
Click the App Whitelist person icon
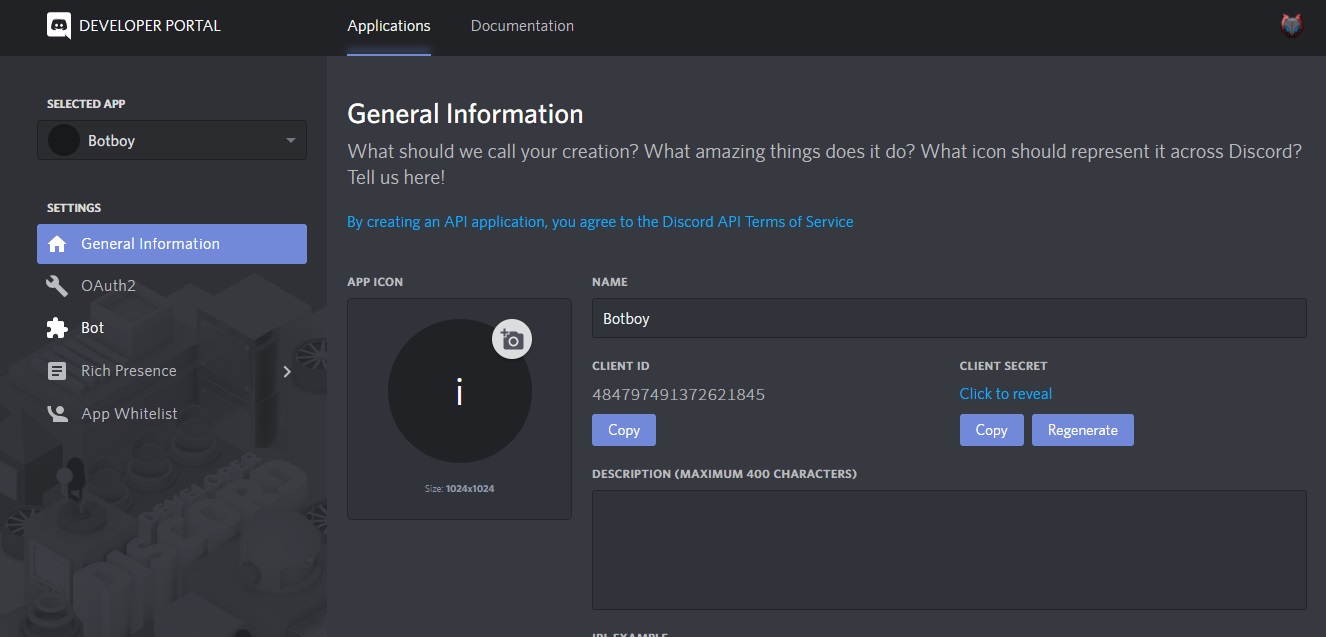[x=57, y=414]
